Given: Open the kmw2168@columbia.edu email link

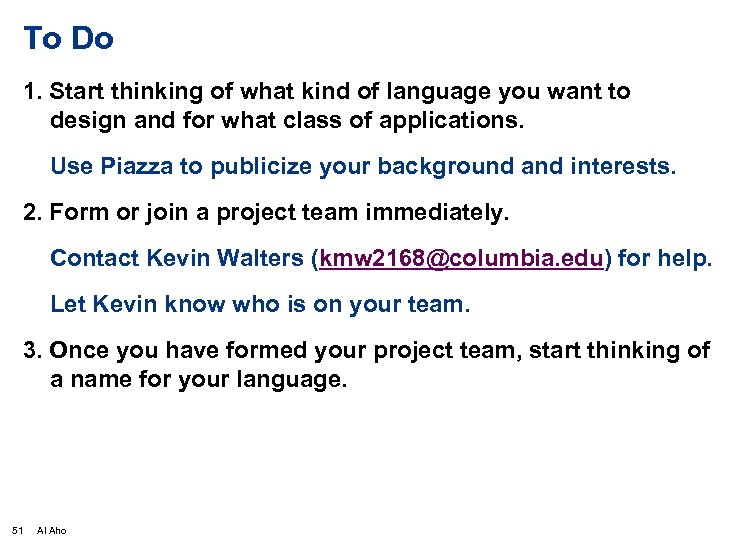Looking at the screenshot, I should click(x=461, y=258).
